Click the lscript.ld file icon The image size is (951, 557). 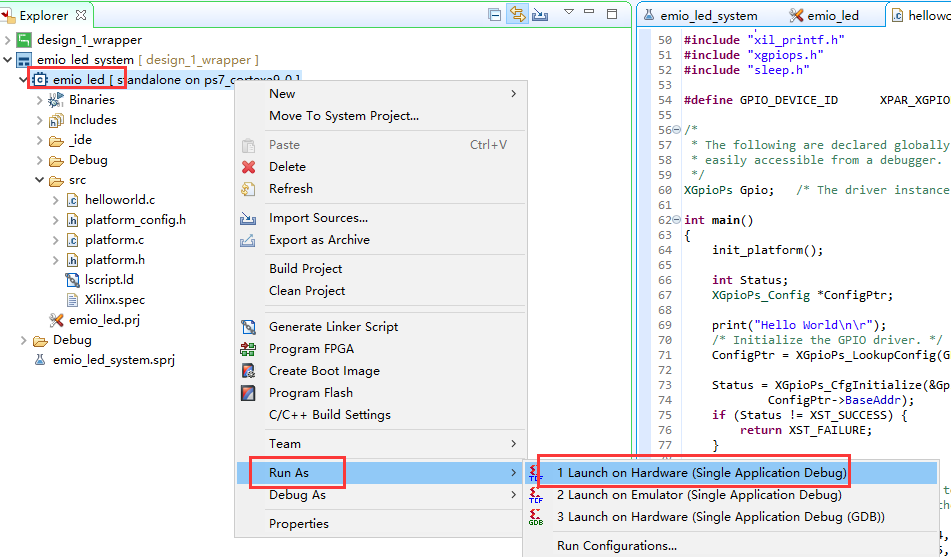pos(72,280)
